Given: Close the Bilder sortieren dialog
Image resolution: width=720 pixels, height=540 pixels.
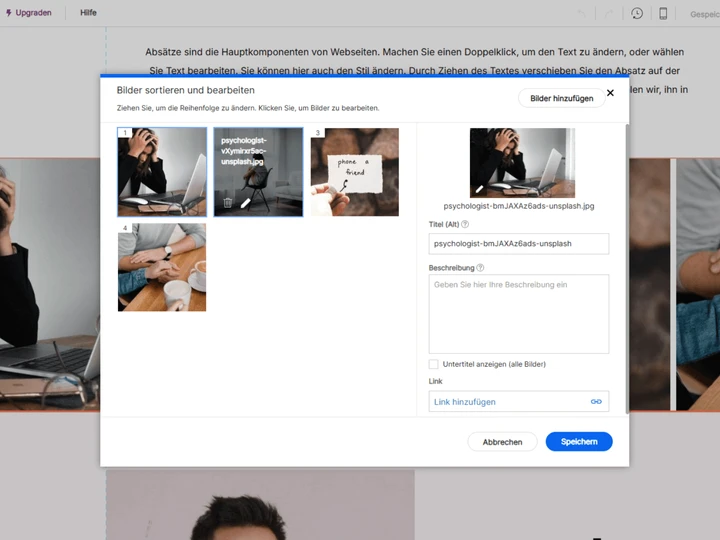Looking at the screenshot, I should [610, 93].
